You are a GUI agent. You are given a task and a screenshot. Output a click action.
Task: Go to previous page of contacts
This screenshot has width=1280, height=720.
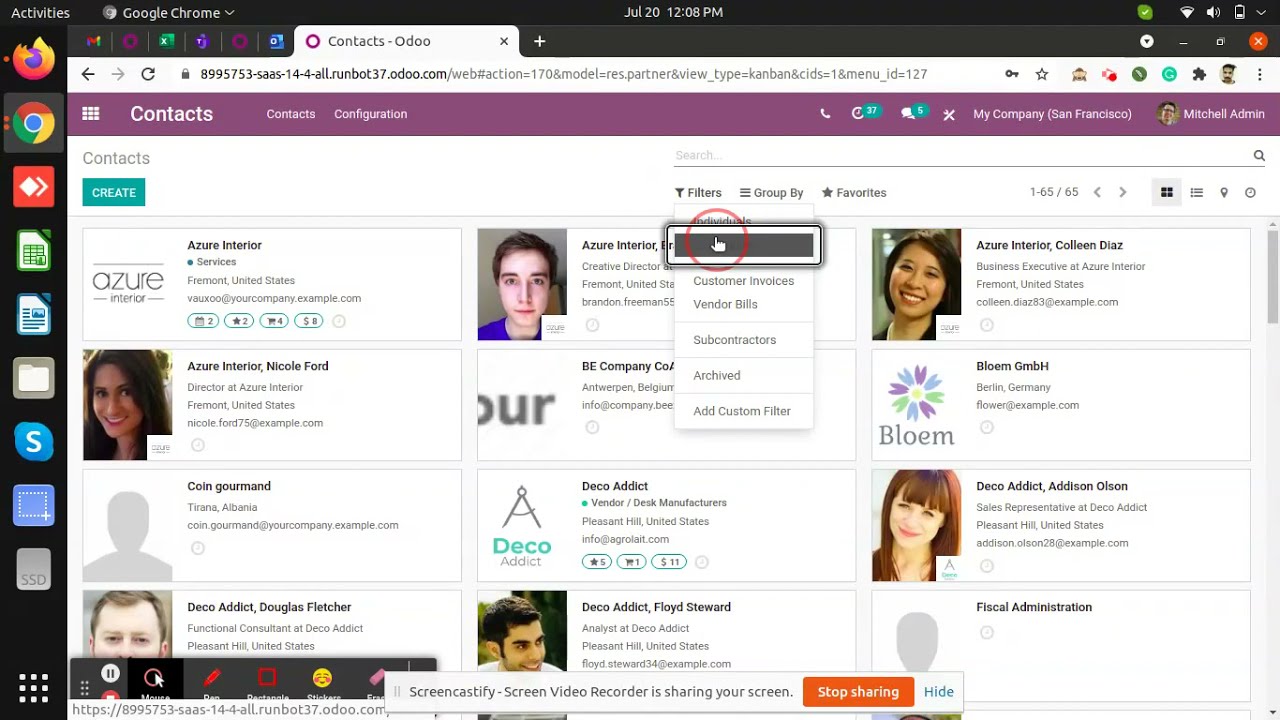(1097, 193)
